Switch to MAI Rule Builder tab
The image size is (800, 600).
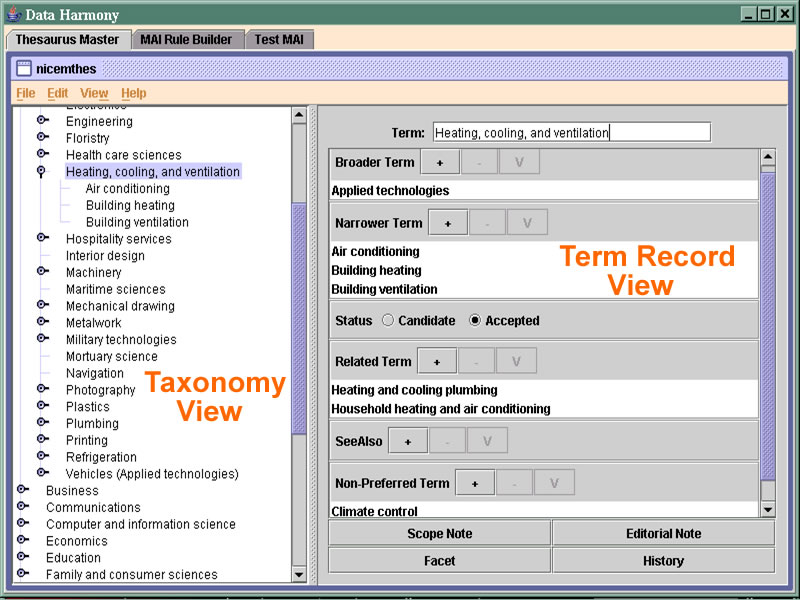pyautogui.click(x=186, y=39)
